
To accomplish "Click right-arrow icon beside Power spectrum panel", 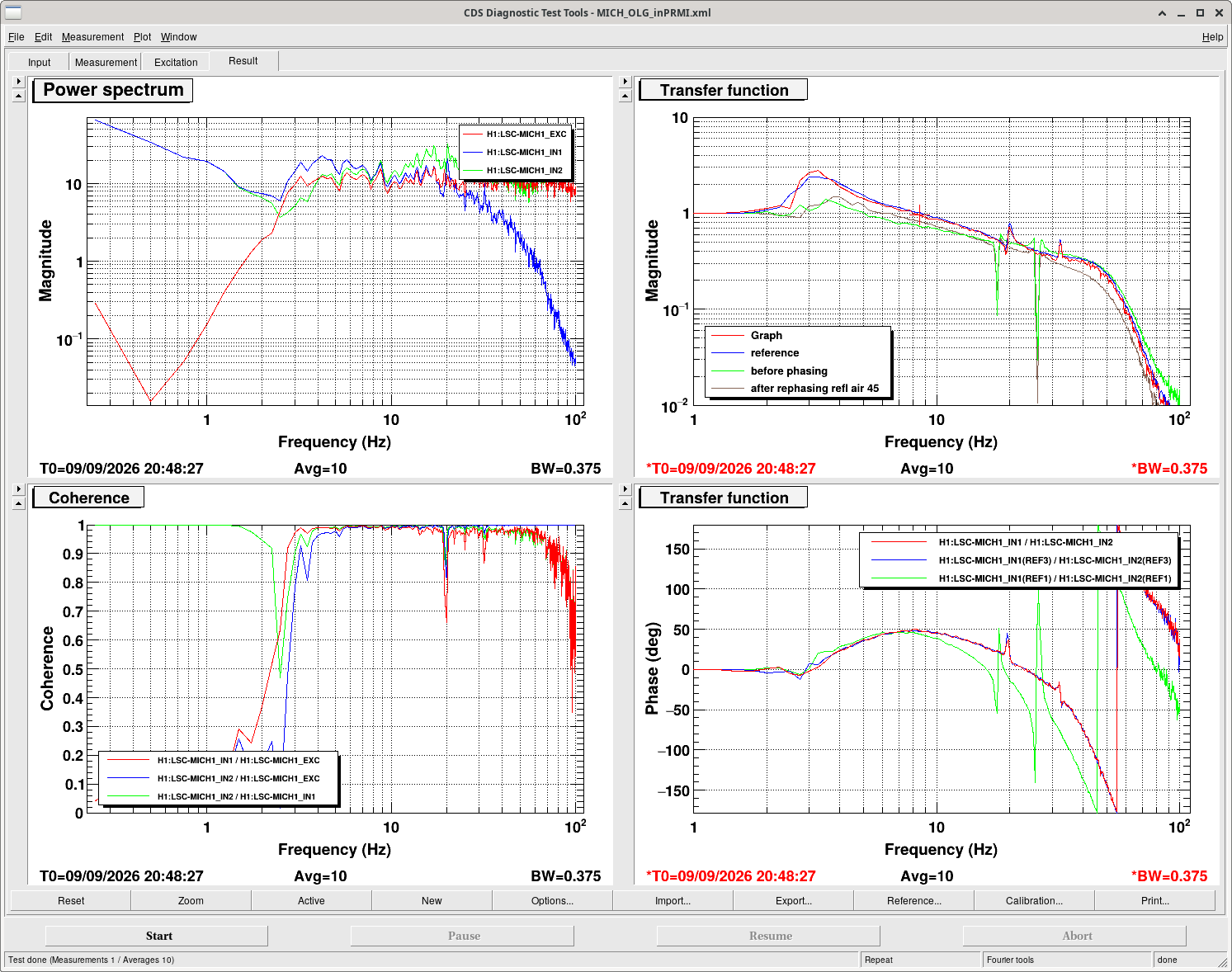I will click(19, 82).
